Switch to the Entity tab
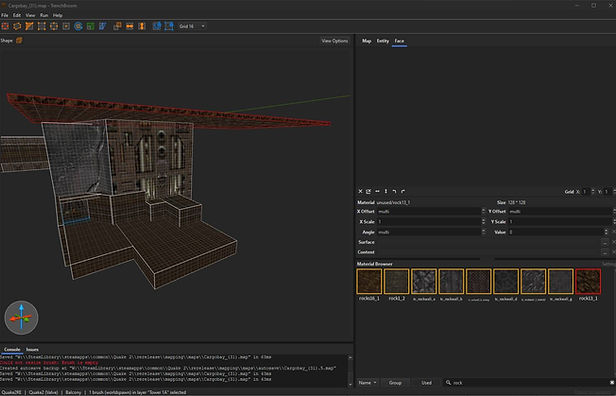616x396 pixels. tap(383, 41)
